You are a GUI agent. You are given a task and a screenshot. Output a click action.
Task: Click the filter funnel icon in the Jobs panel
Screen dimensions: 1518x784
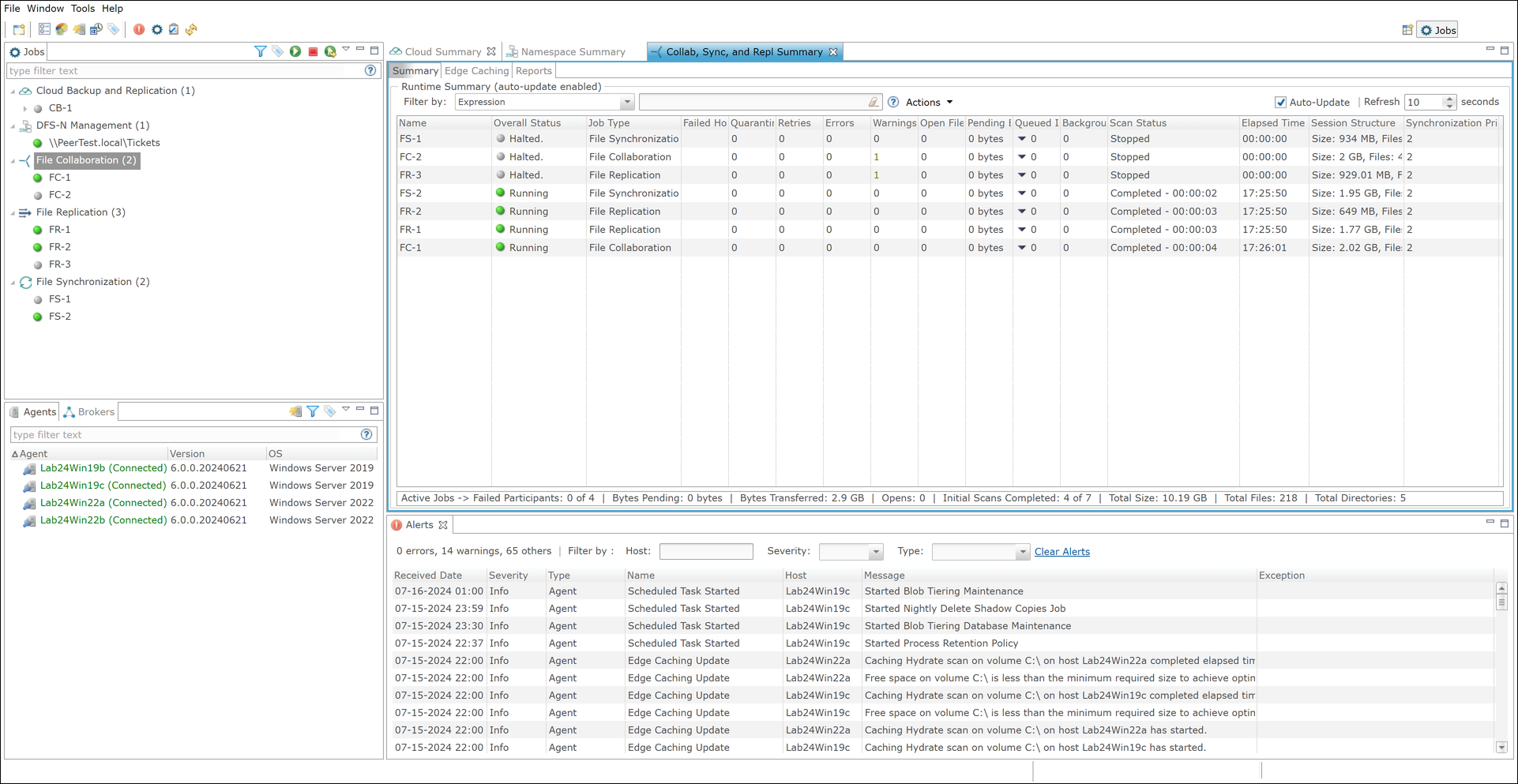click(x=260, y=51)
